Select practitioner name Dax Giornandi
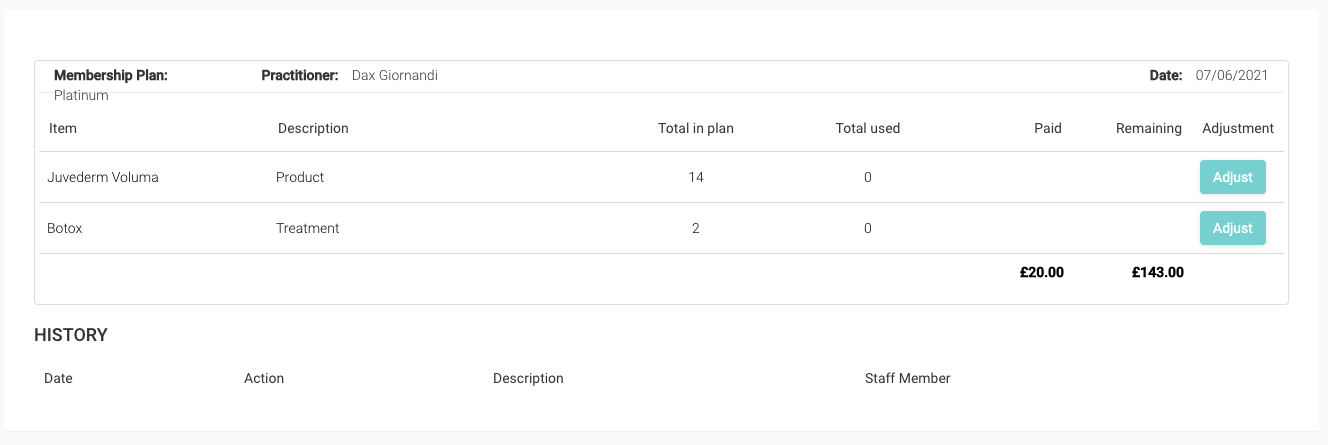 click(x=395, y=75)
